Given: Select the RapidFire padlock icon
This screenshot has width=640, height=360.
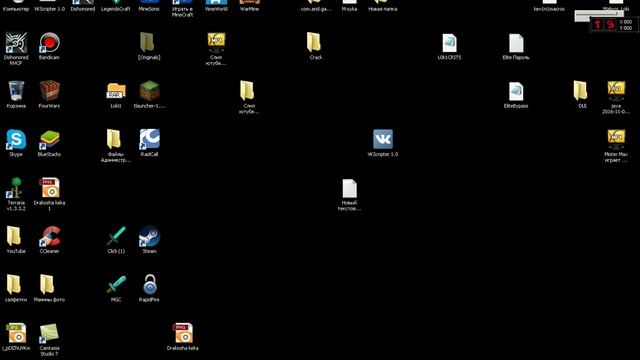Looking at the screenshot, I should (x=150, y=284).
